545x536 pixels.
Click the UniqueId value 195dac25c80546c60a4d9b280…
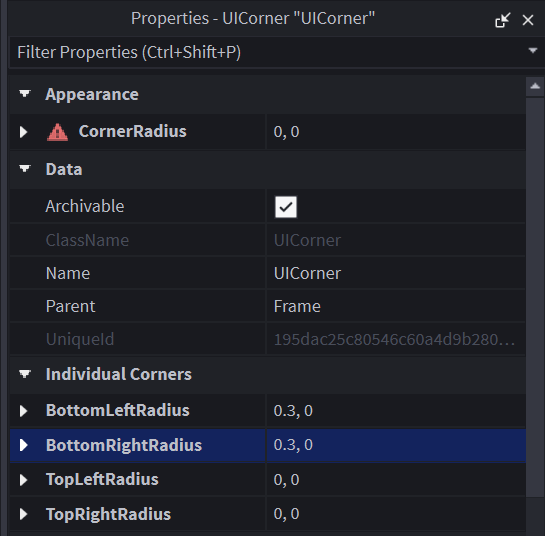point(394,340)
